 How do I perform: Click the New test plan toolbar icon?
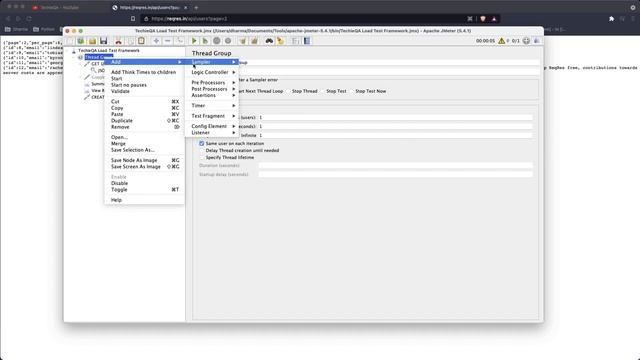click(x=70, y=41)
